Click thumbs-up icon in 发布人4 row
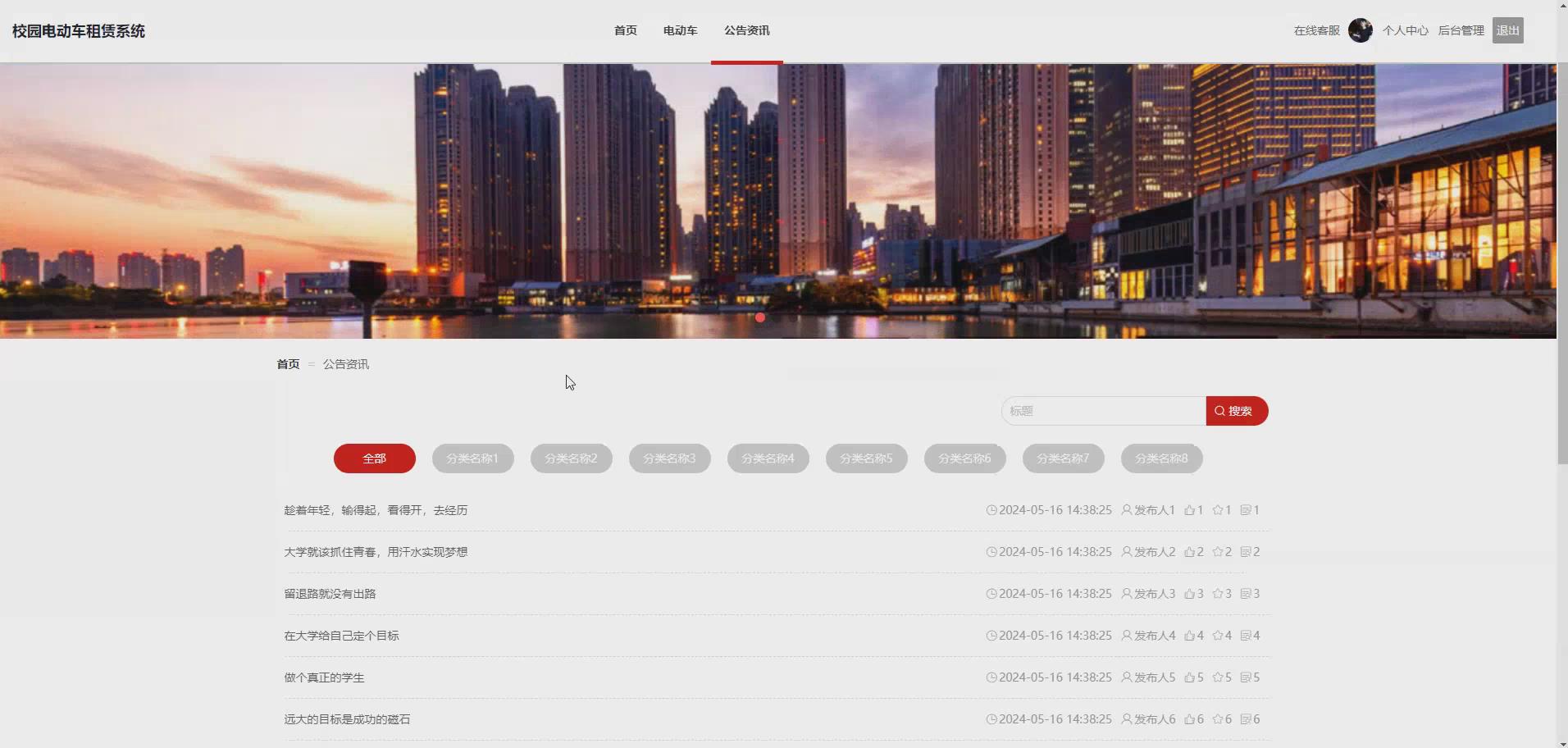Viewport: 1568px width, 748px height. 1189,636
